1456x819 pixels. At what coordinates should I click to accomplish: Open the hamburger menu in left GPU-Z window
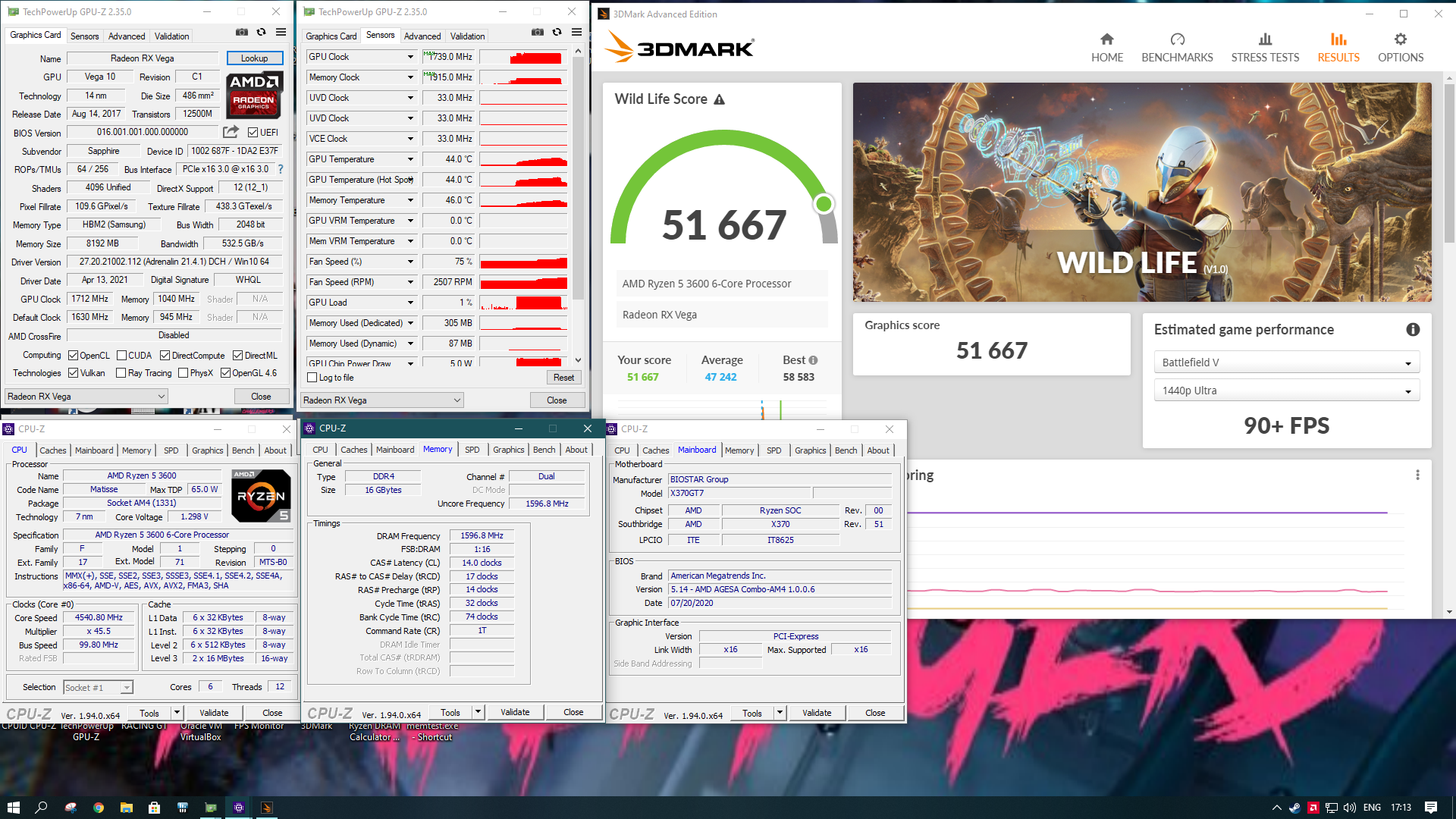[x=281, y=32]
